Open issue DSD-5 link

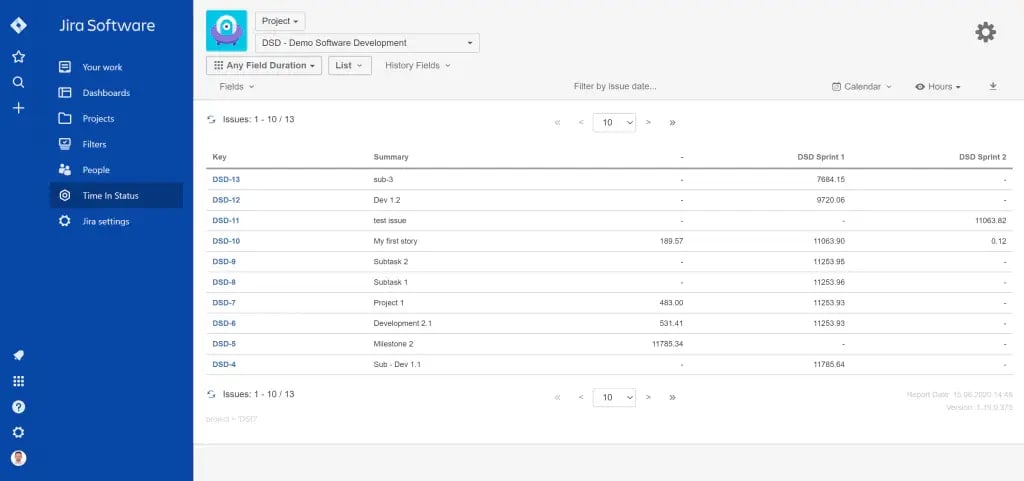click(x=224, y=344)
